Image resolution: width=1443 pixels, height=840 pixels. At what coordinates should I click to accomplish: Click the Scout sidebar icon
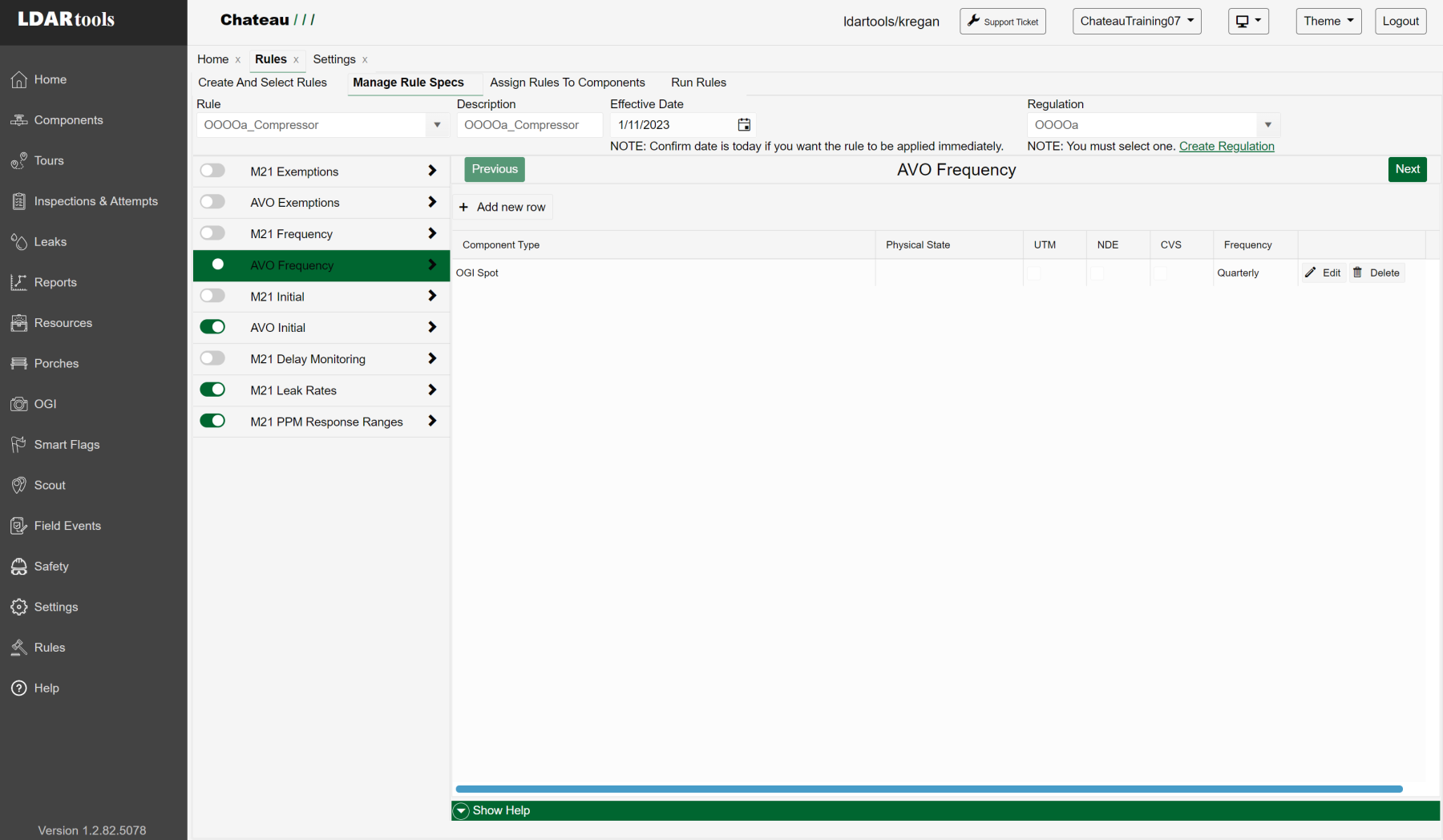(18, 486)
